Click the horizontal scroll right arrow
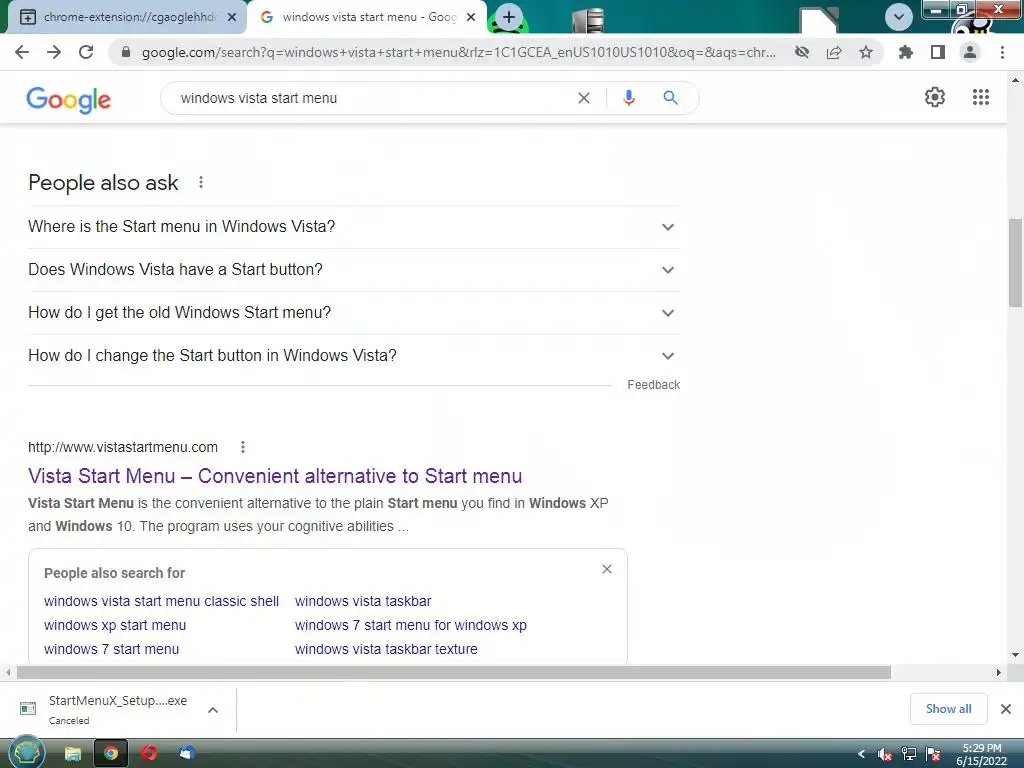The height and width of the screenshot is (768, 1024). tap(999, 673)
